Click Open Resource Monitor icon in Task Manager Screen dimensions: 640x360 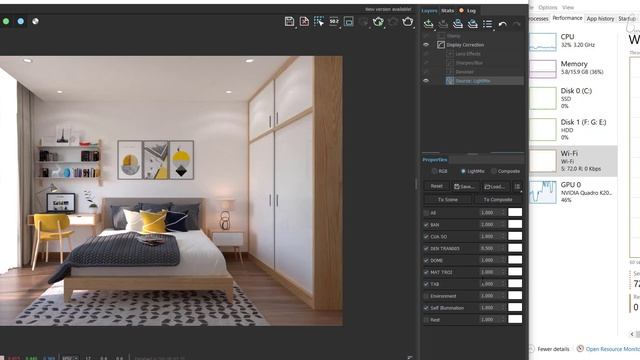point(580,349)
